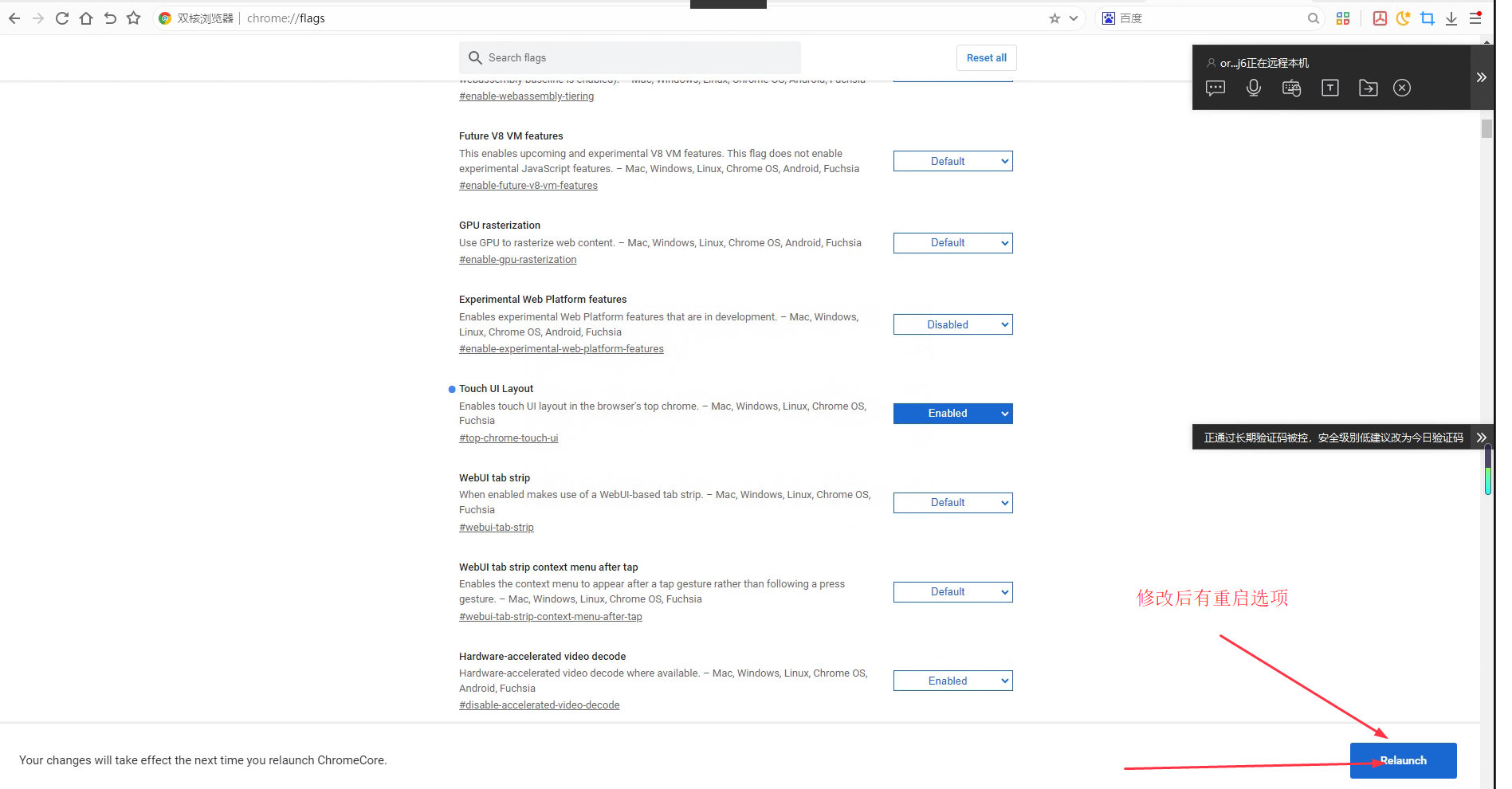
Task: Click the Baidu paw search engine icon
Action: (1109, 18)
